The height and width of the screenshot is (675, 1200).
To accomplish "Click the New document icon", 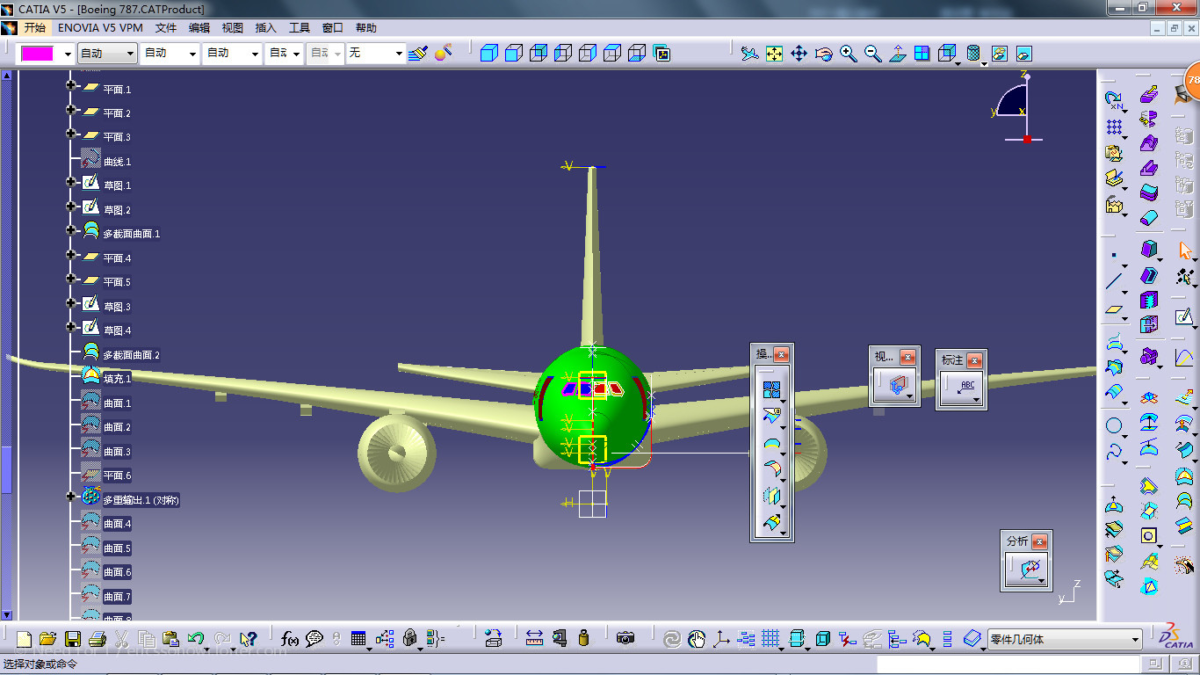I will 24,638.
